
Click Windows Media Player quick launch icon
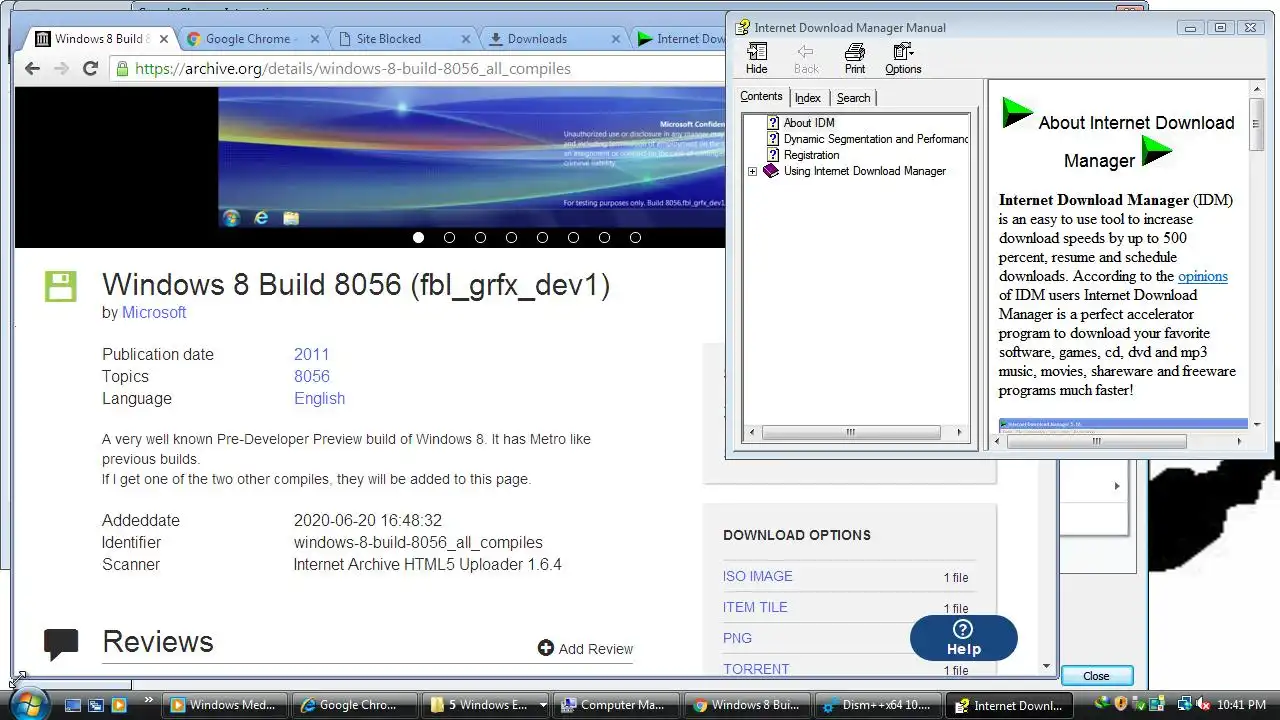119,705
